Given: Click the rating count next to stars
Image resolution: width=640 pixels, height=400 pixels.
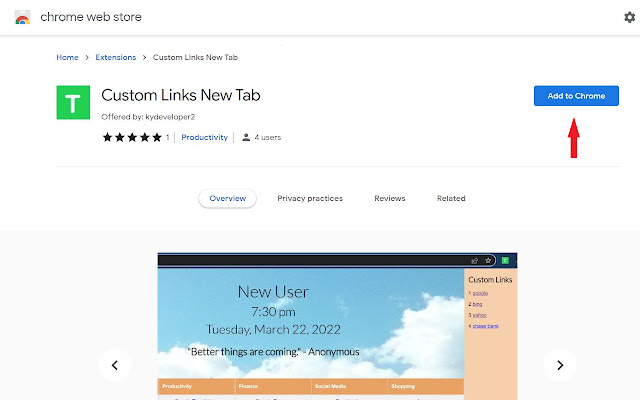Looking at the screenshot, I should pos(168,137).
